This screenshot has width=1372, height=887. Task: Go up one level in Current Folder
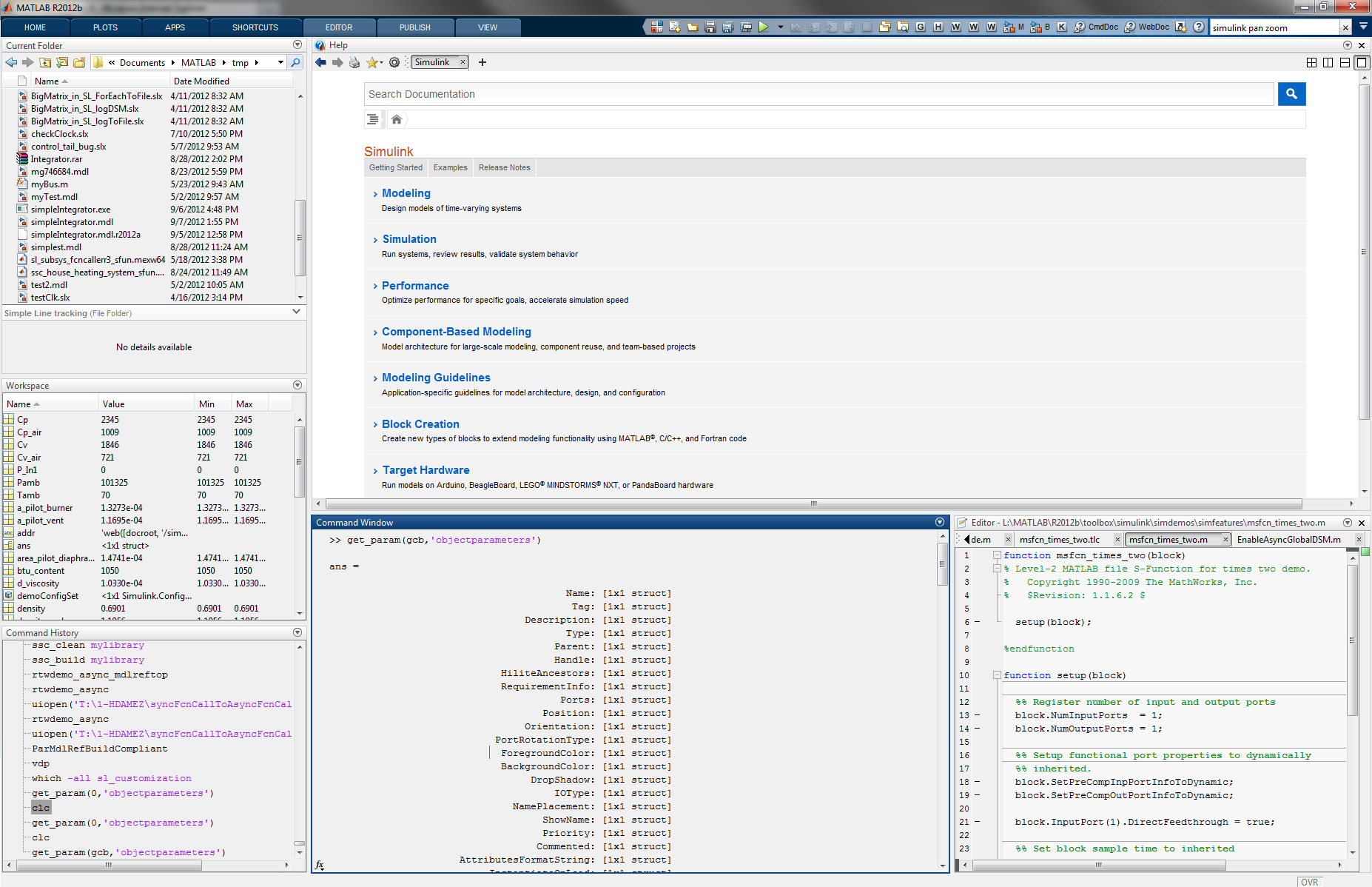click(x=45, y=63)
